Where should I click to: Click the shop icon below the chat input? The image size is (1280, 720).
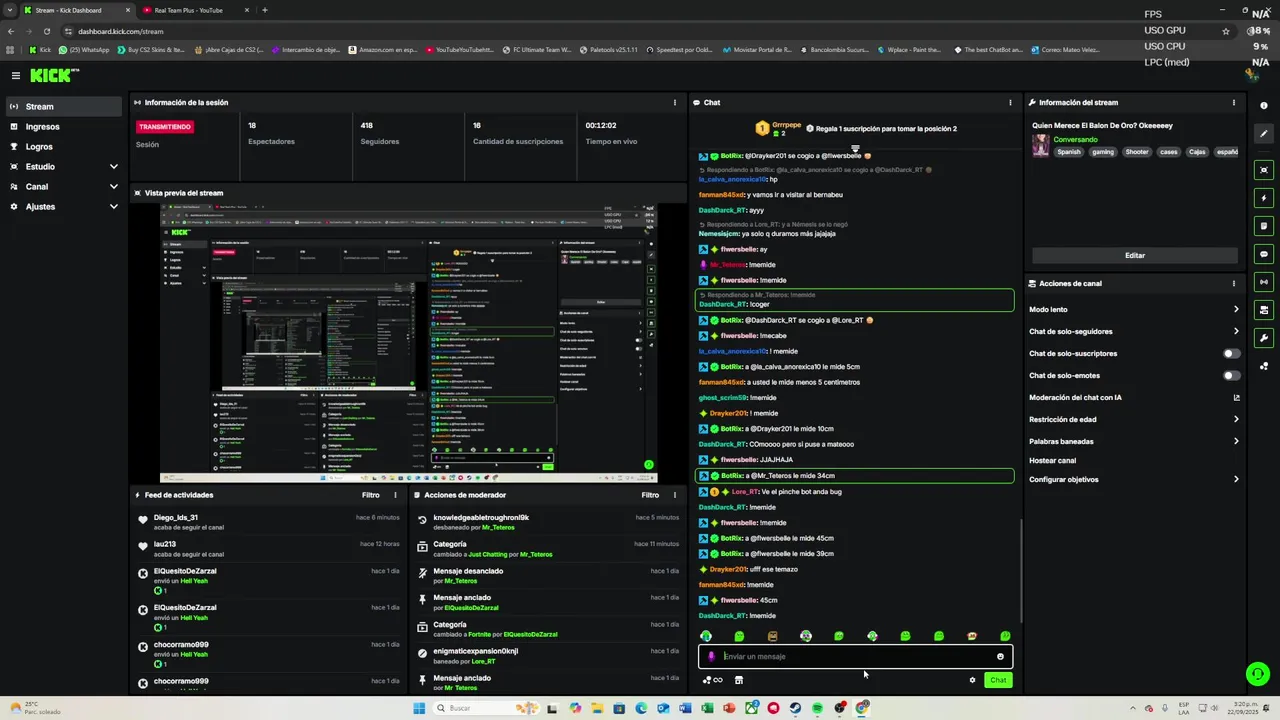pyautogui.click(x=739, y=680)
